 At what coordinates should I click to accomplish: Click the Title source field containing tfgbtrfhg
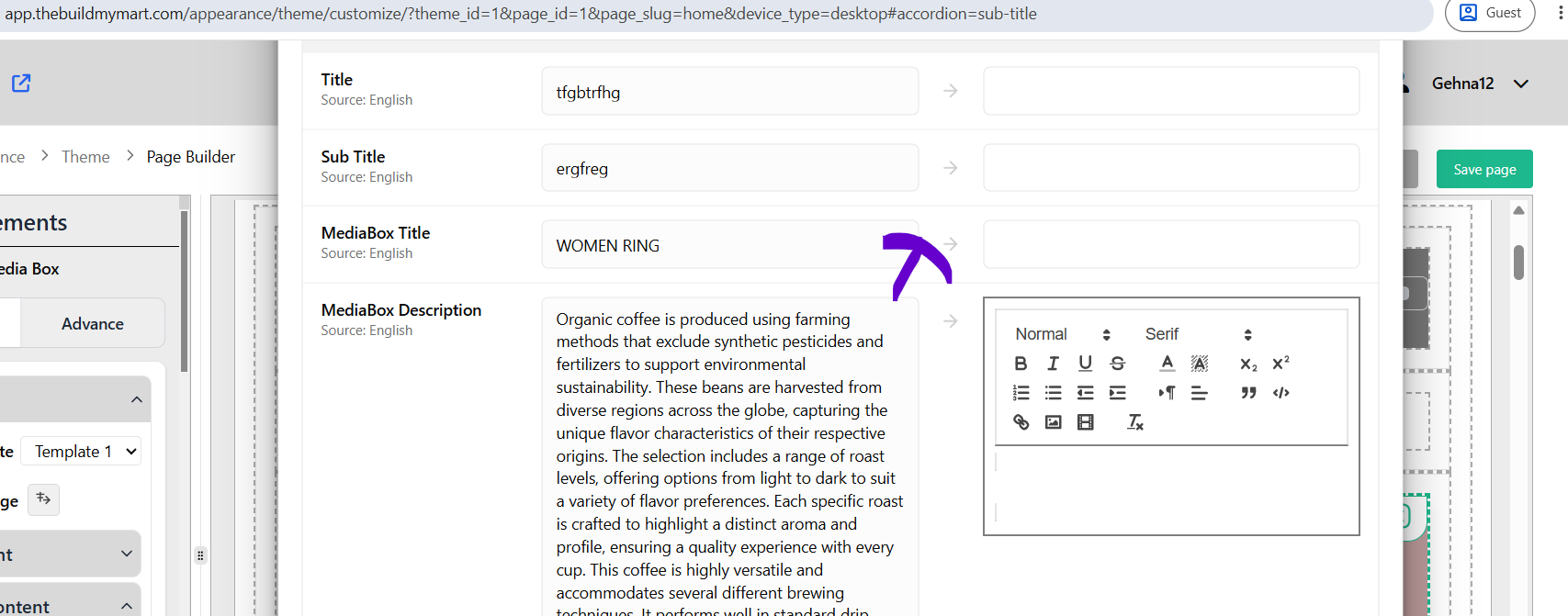click(729, 91)
